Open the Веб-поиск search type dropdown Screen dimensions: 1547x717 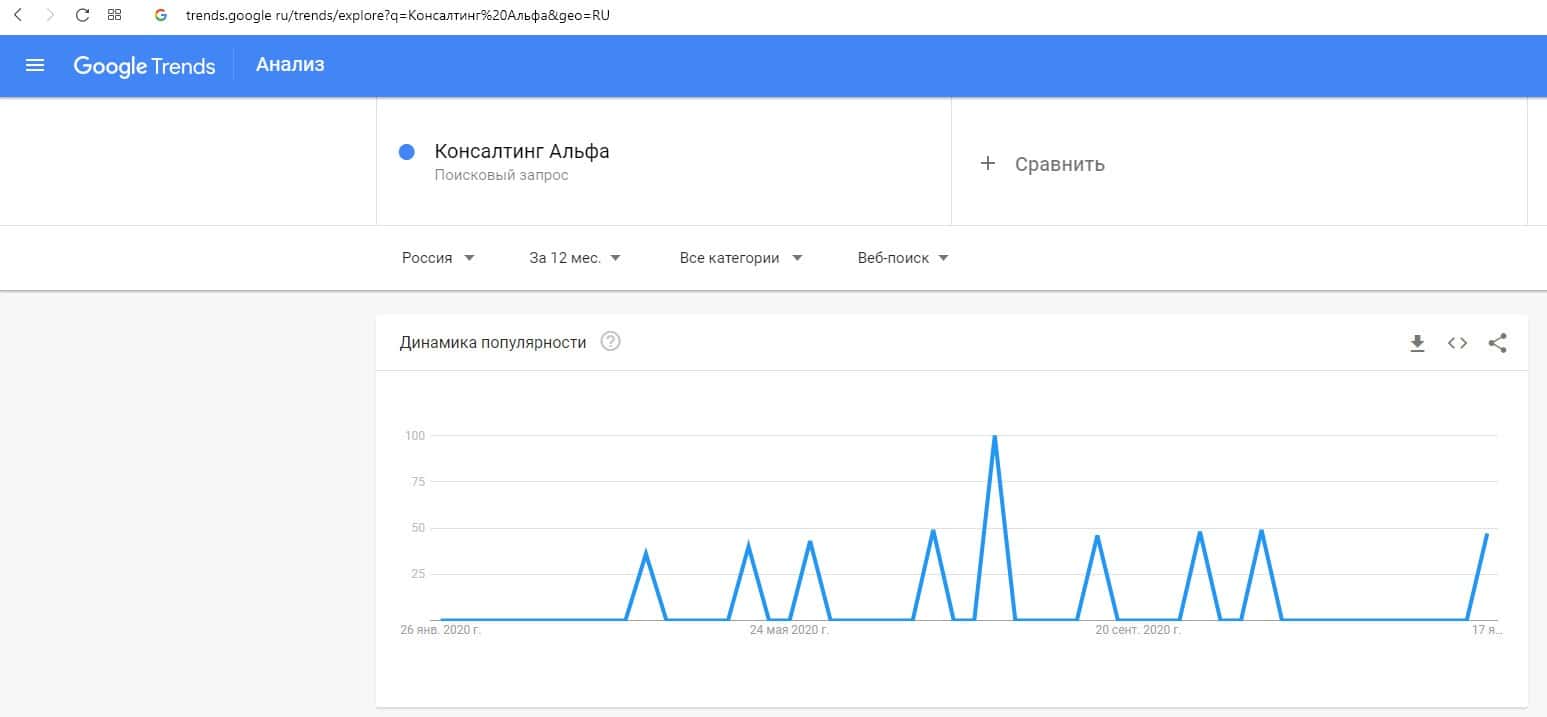[903, 258]
